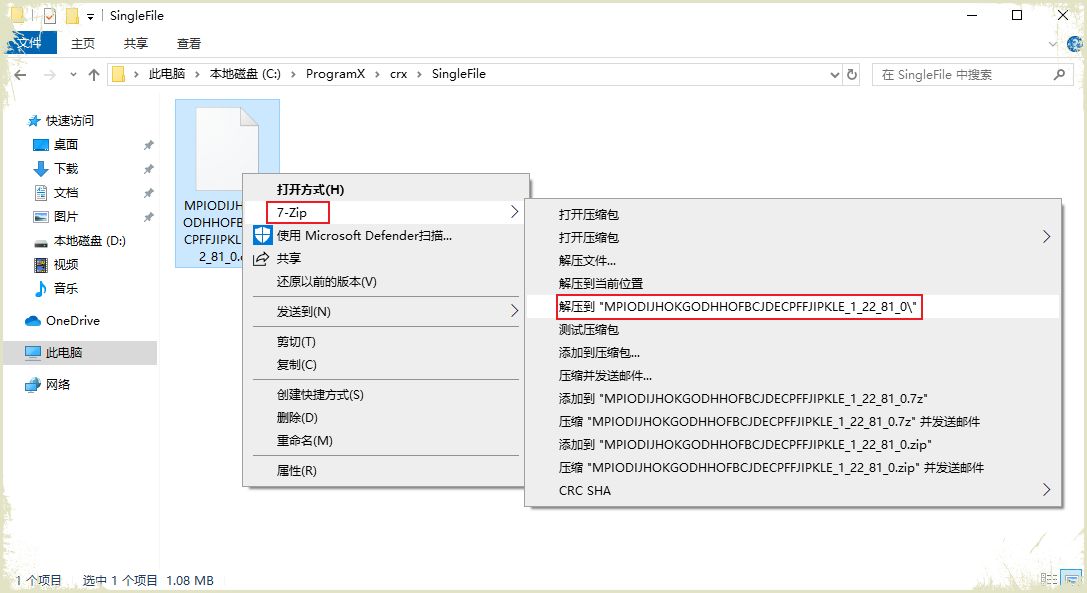This screenshot has width=1087, height=593.
Task: Open the recent locations dropdown arrow
Action: point(73,75)
